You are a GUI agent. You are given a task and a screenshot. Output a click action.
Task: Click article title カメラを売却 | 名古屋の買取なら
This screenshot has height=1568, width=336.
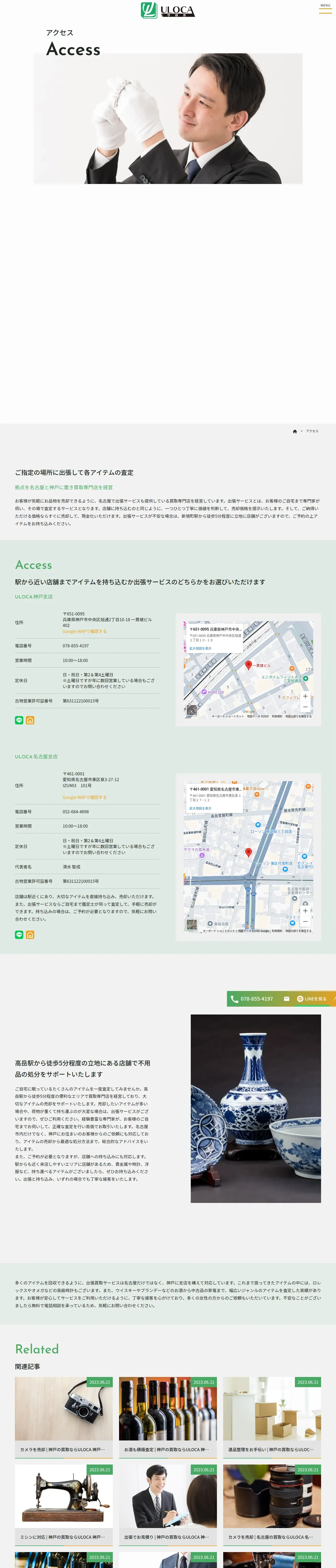[x=271, y=1537]
